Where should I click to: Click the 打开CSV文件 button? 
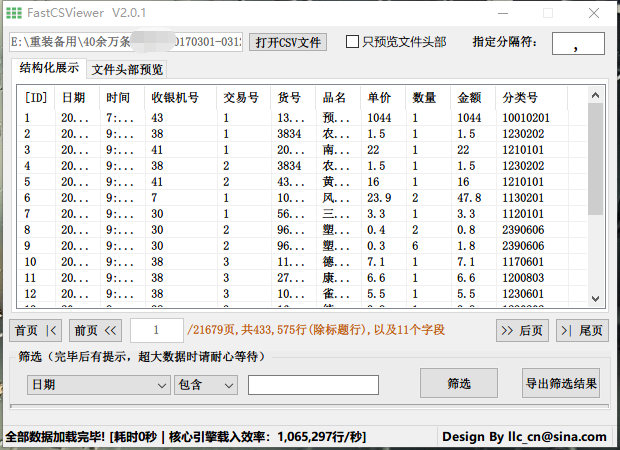[x=288, y=42]
